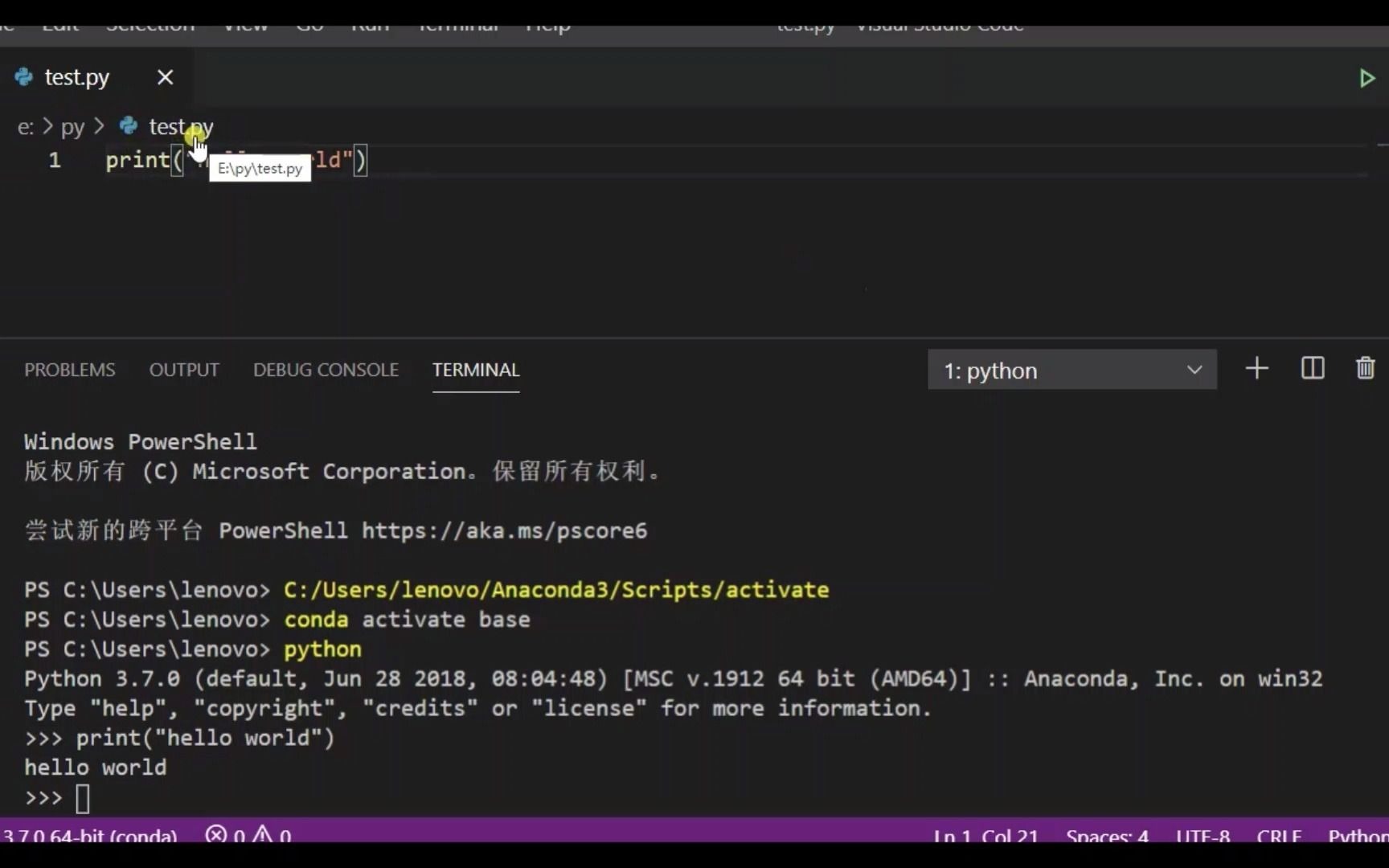
Task: Click the errors and warnings indicator
Action: pyautogui.click(x=248, y=836)
